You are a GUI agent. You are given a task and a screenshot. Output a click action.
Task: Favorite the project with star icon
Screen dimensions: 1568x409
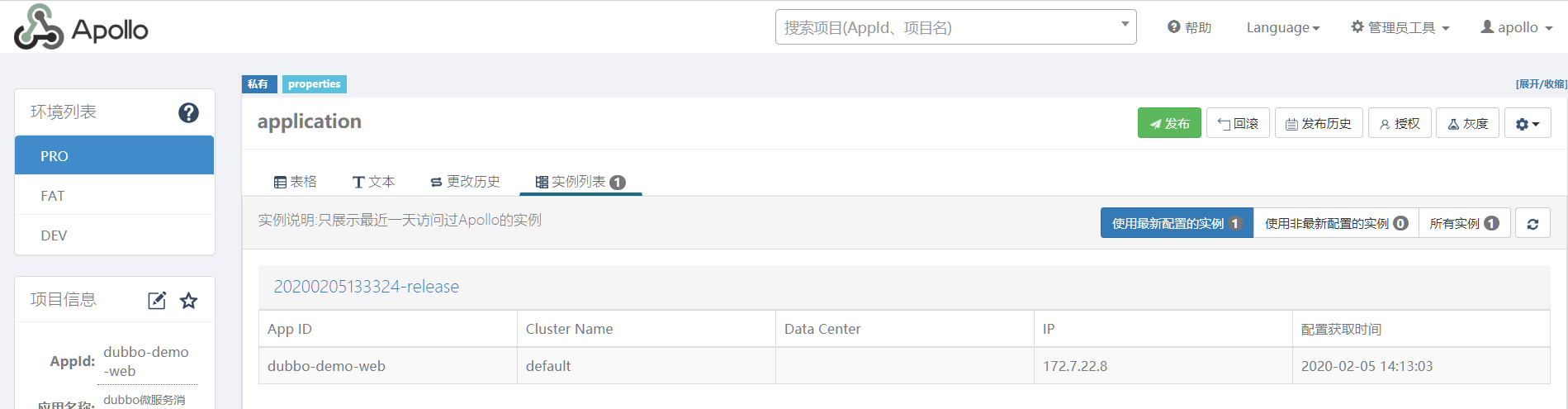click(189, 301)
